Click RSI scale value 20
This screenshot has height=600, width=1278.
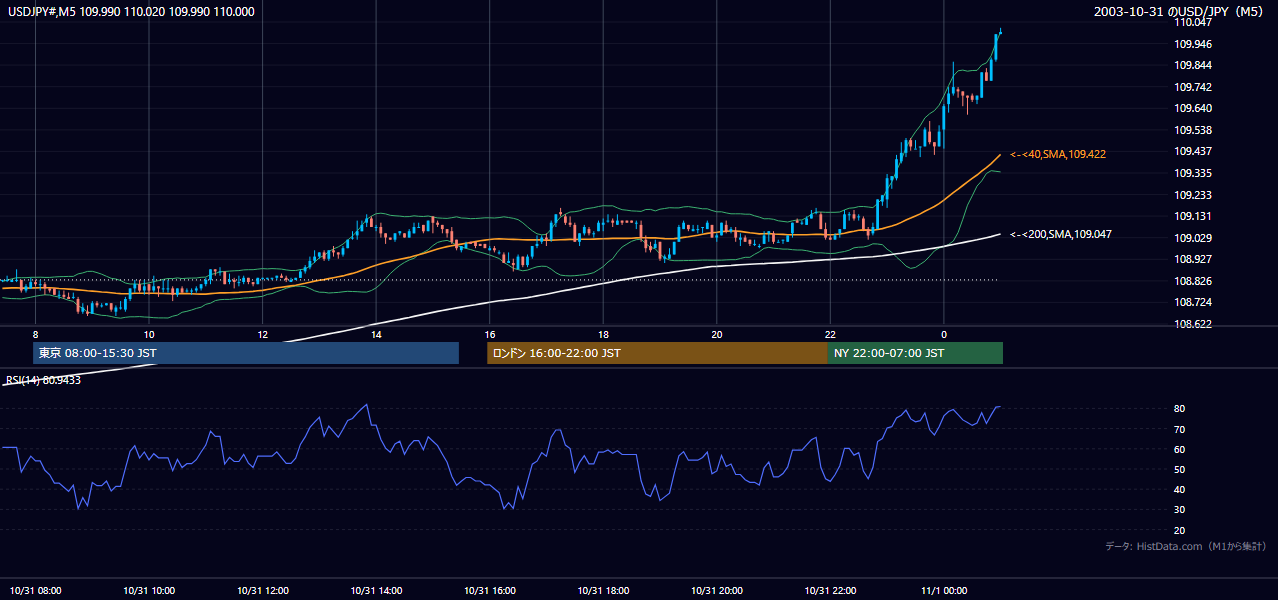[x=1179, y=530]
